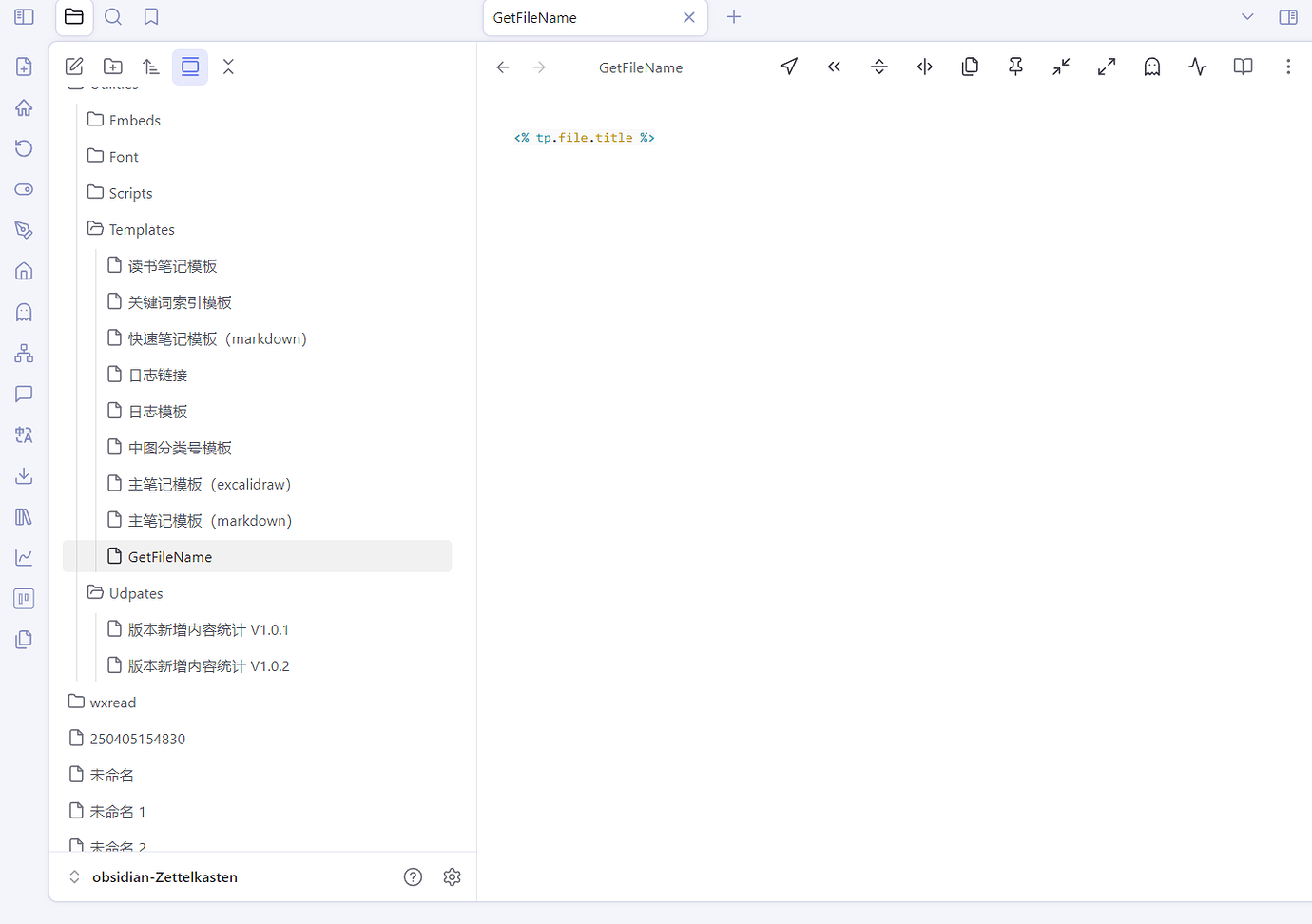Screen dimensions: 1312x924
Task: Switch to reading view using the book icon
Action: [1243, 67]
